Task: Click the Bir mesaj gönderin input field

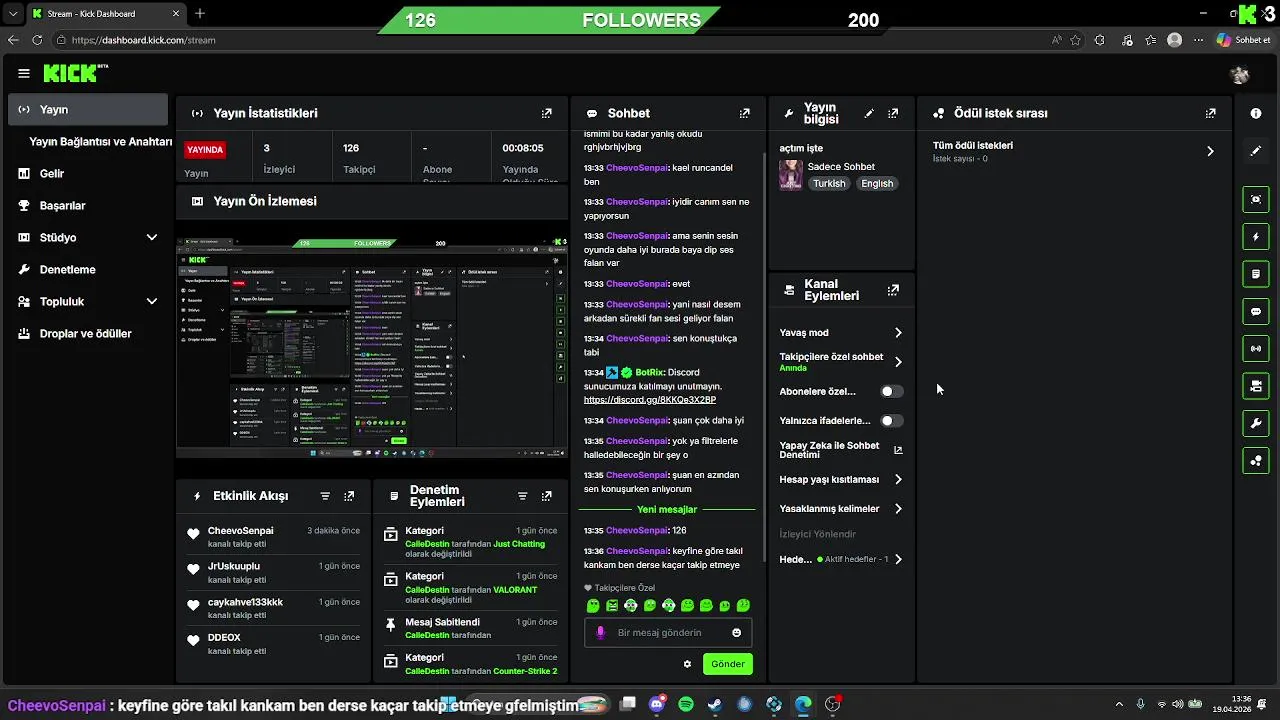Action: click(x=668, y=632)
